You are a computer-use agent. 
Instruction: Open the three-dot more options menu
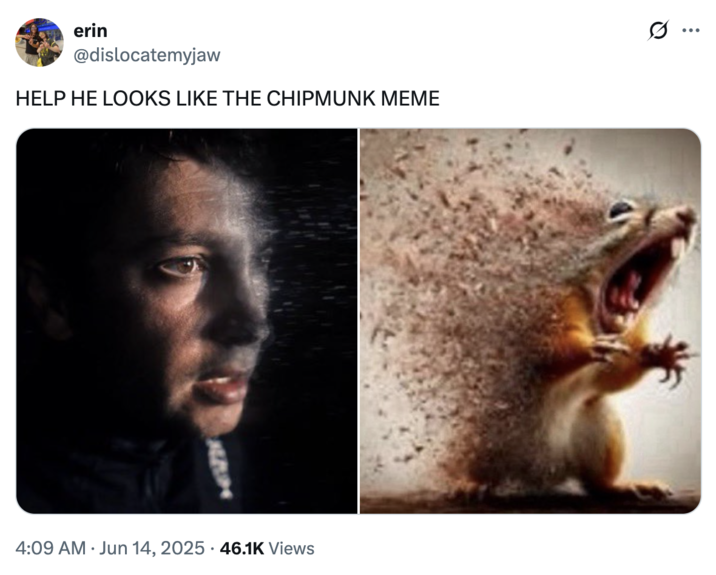tap(690, 30)
